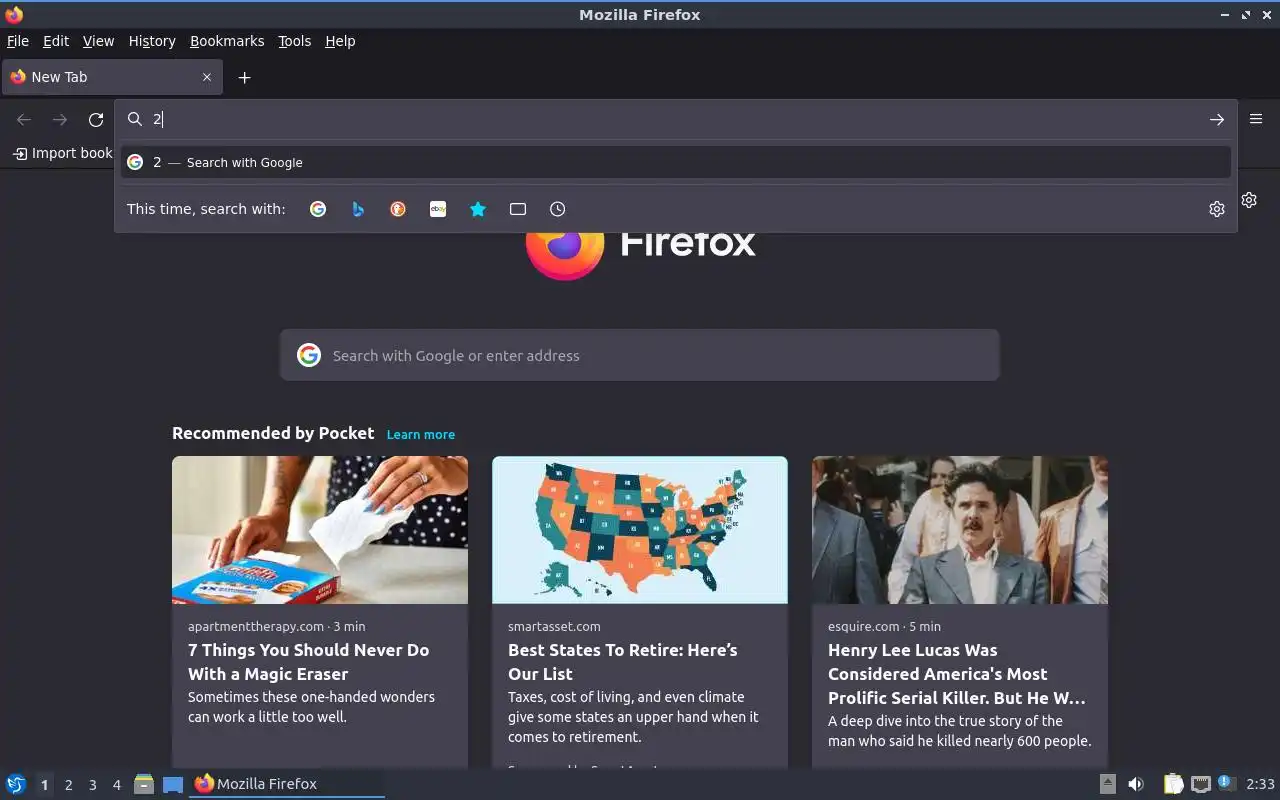Click the 'smartasset.com' source text
This screenshot has height=800, width=1280.
[554, 626]
